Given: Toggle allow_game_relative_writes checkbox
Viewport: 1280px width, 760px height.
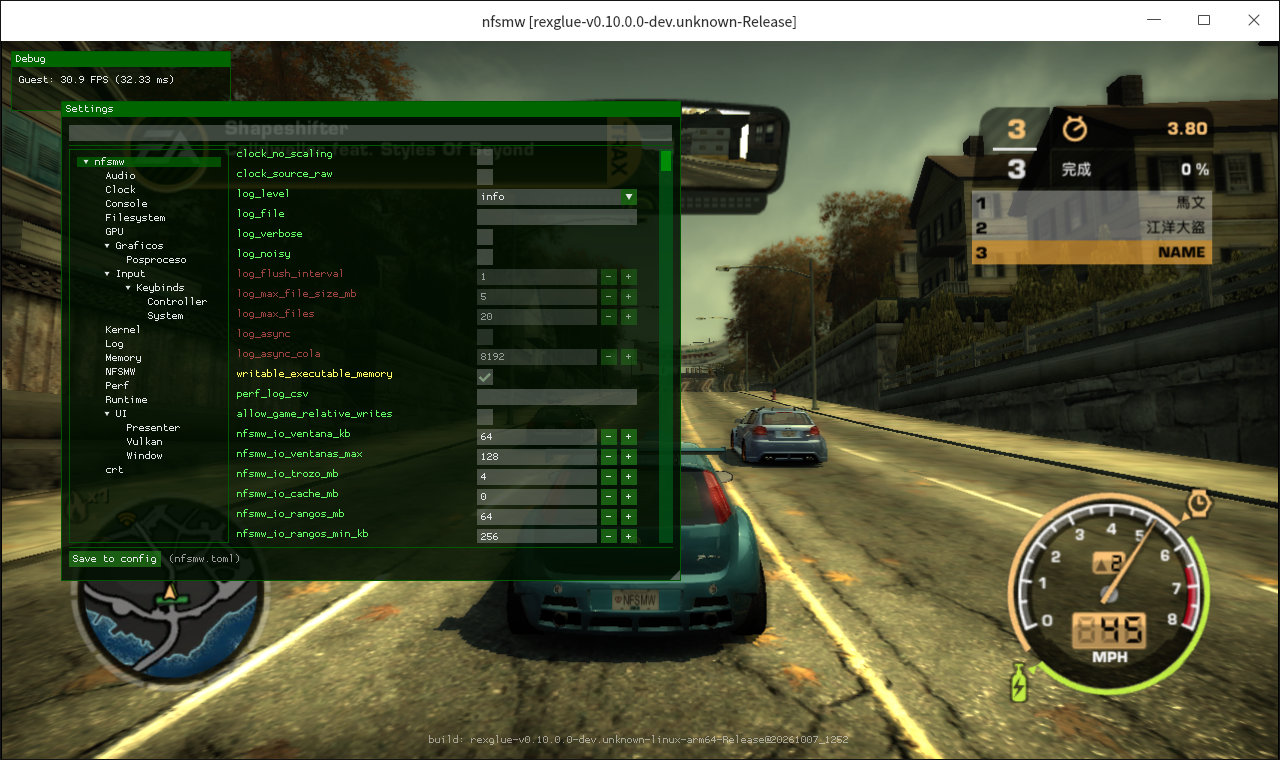Looking at the screenshot, I should [x=485, y=417].
